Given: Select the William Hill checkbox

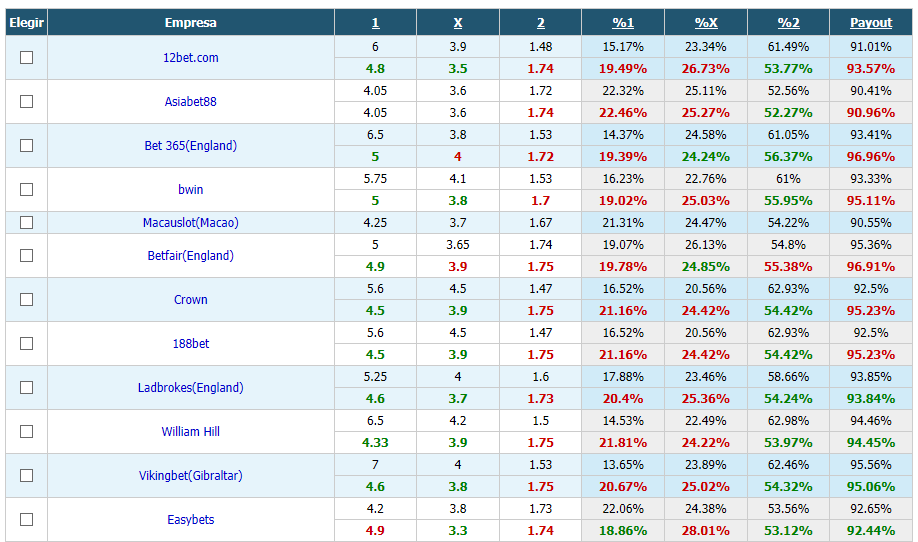Looking at the screenshot, I should coord(26,431).
